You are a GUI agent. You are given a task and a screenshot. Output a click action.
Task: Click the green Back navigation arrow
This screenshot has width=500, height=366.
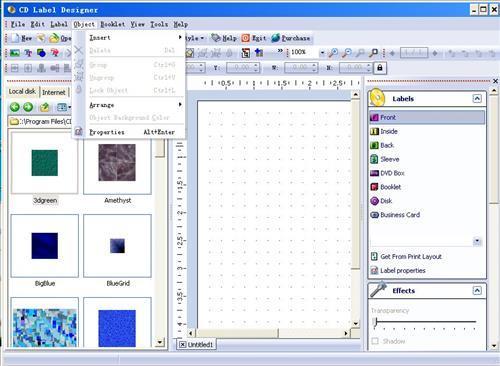15,107
